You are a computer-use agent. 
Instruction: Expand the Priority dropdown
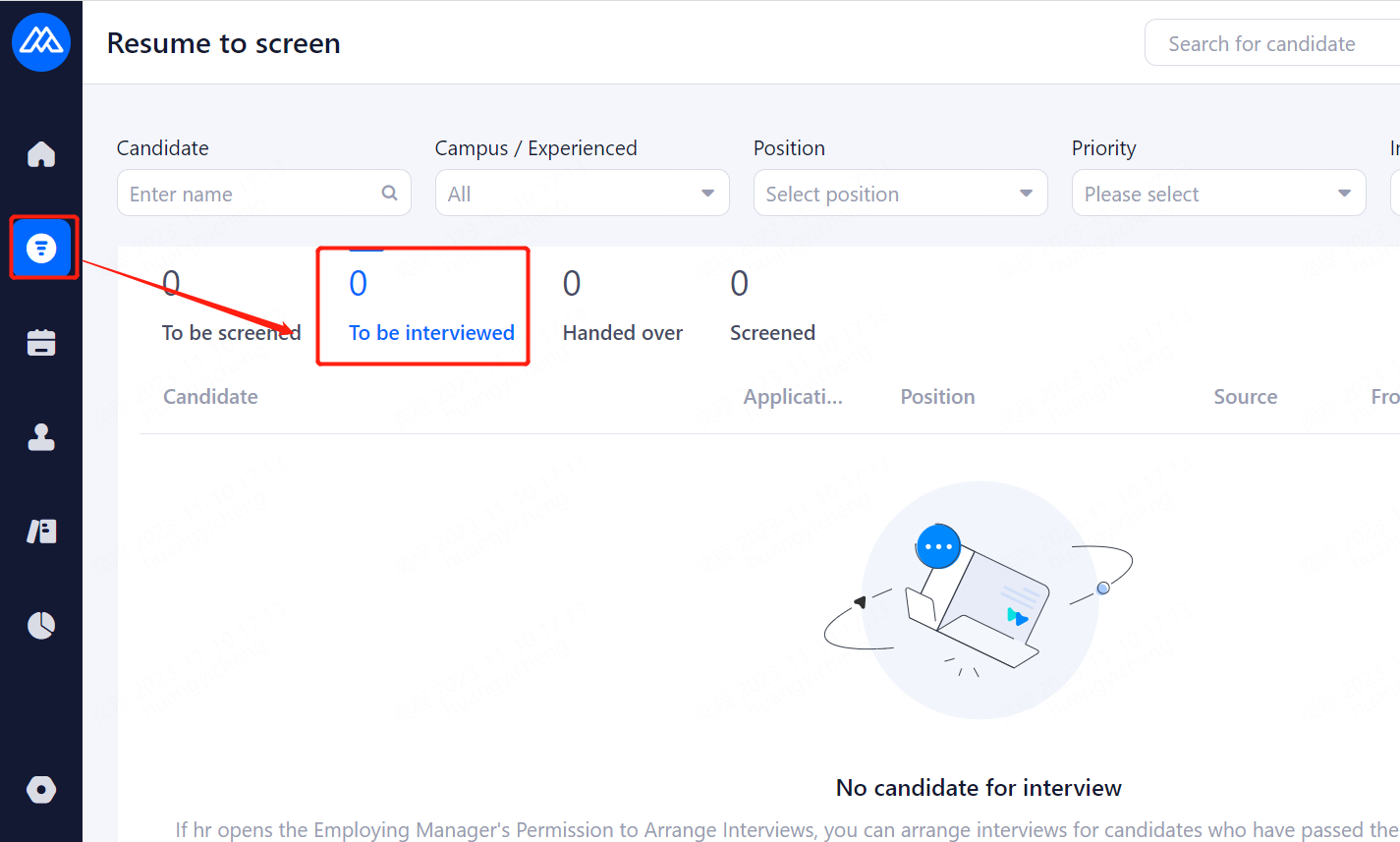point(1218,194)
